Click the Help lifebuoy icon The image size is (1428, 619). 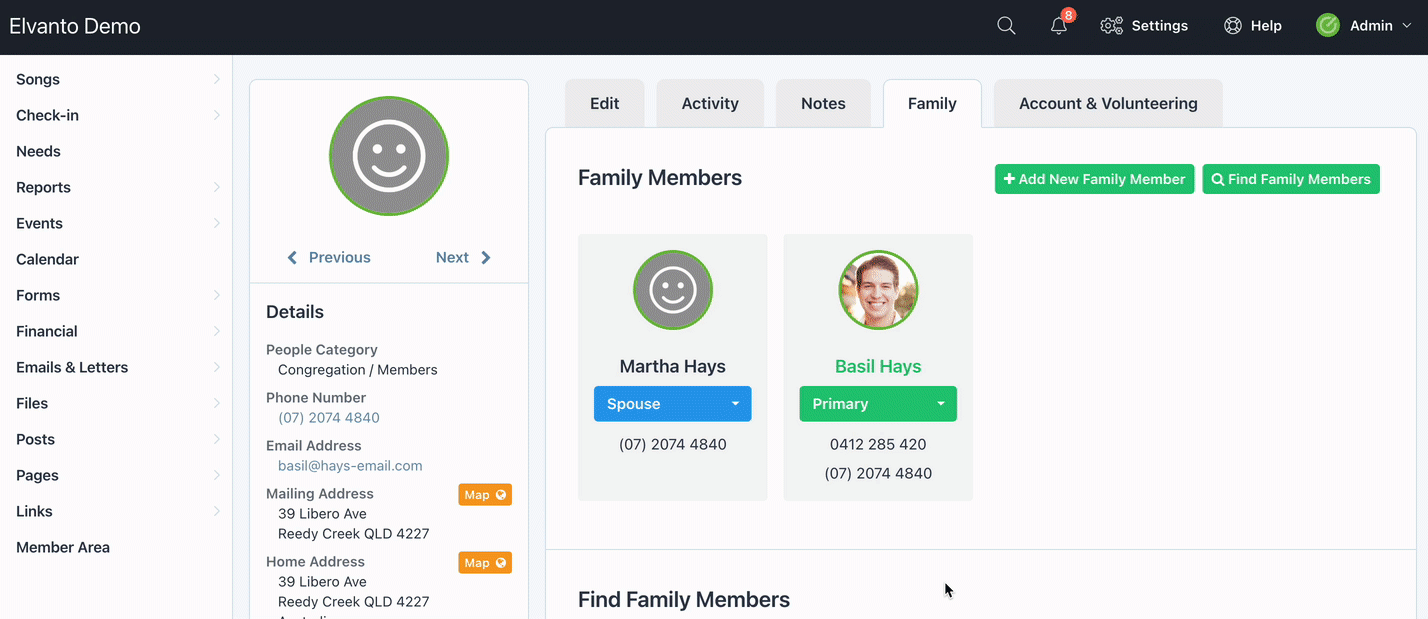click(x=1233, y=26)
